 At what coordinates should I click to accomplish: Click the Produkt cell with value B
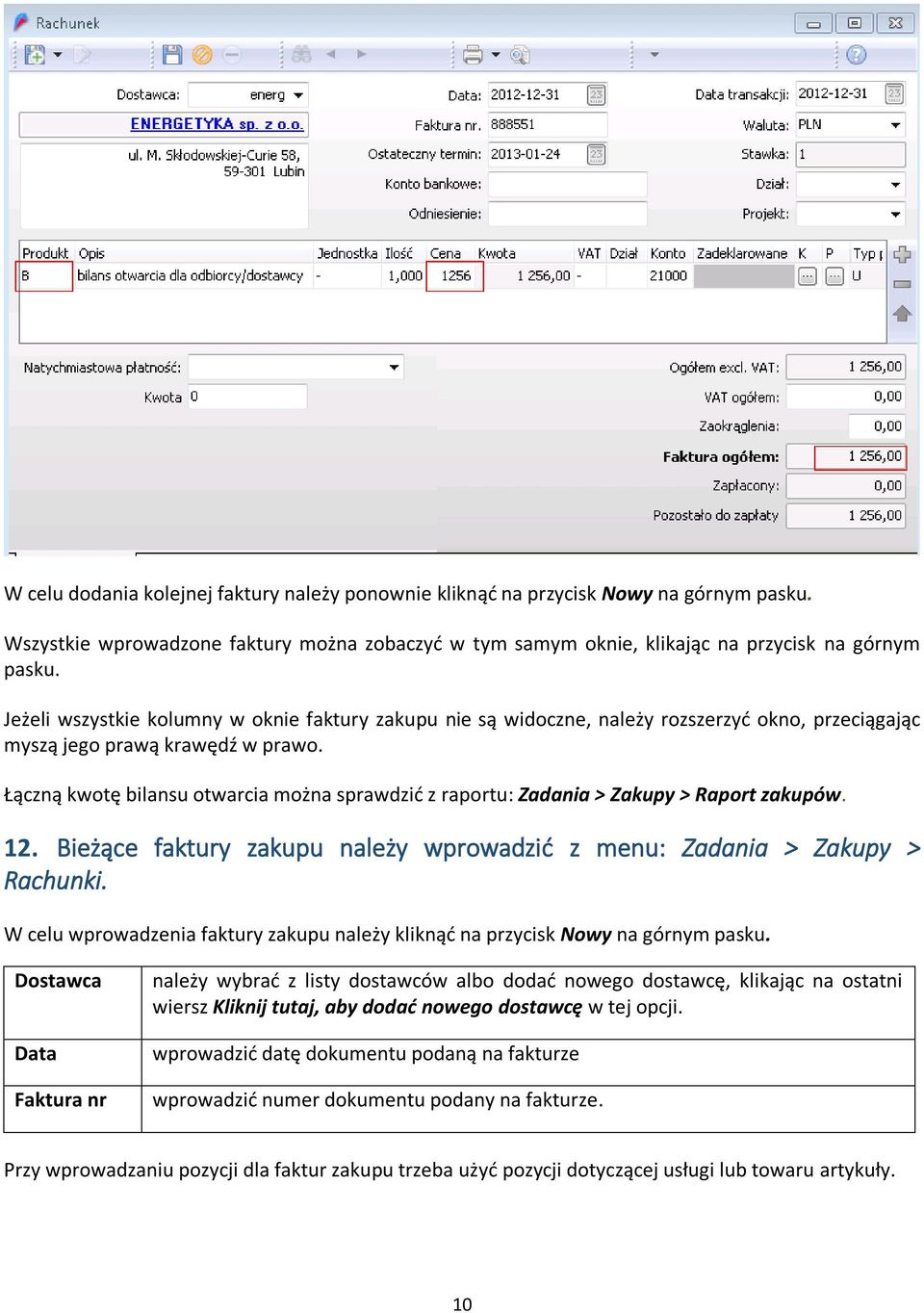pyautogui.click(x=45, y=276)
